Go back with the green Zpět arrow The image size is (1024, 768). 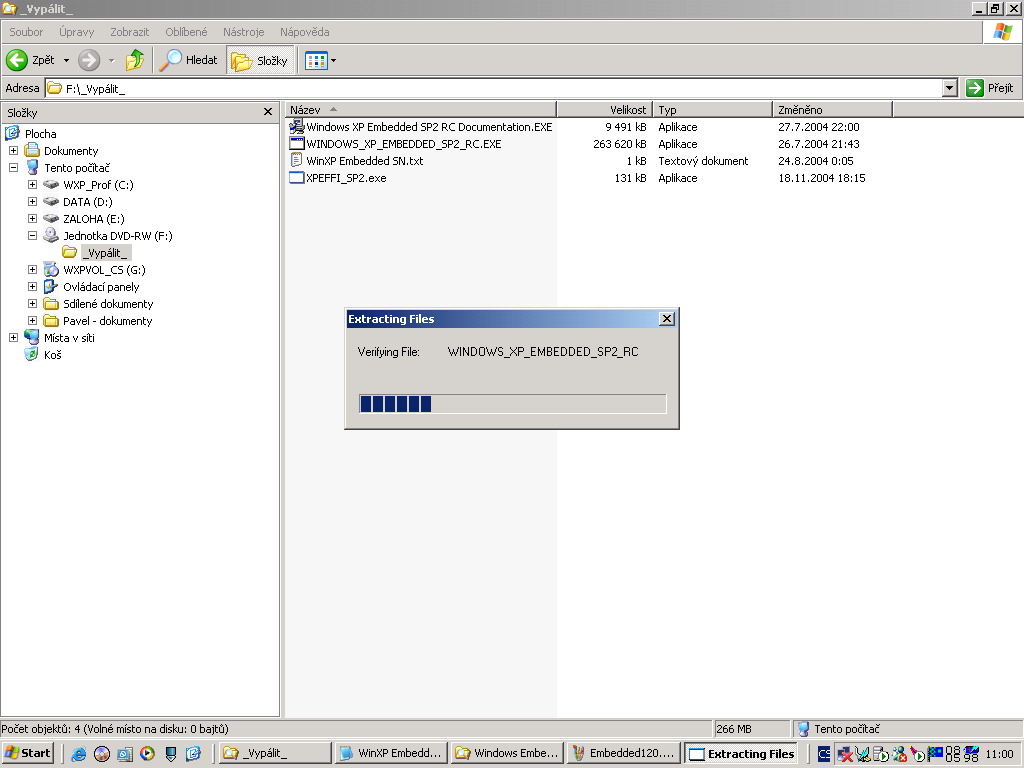pos(17,60)
